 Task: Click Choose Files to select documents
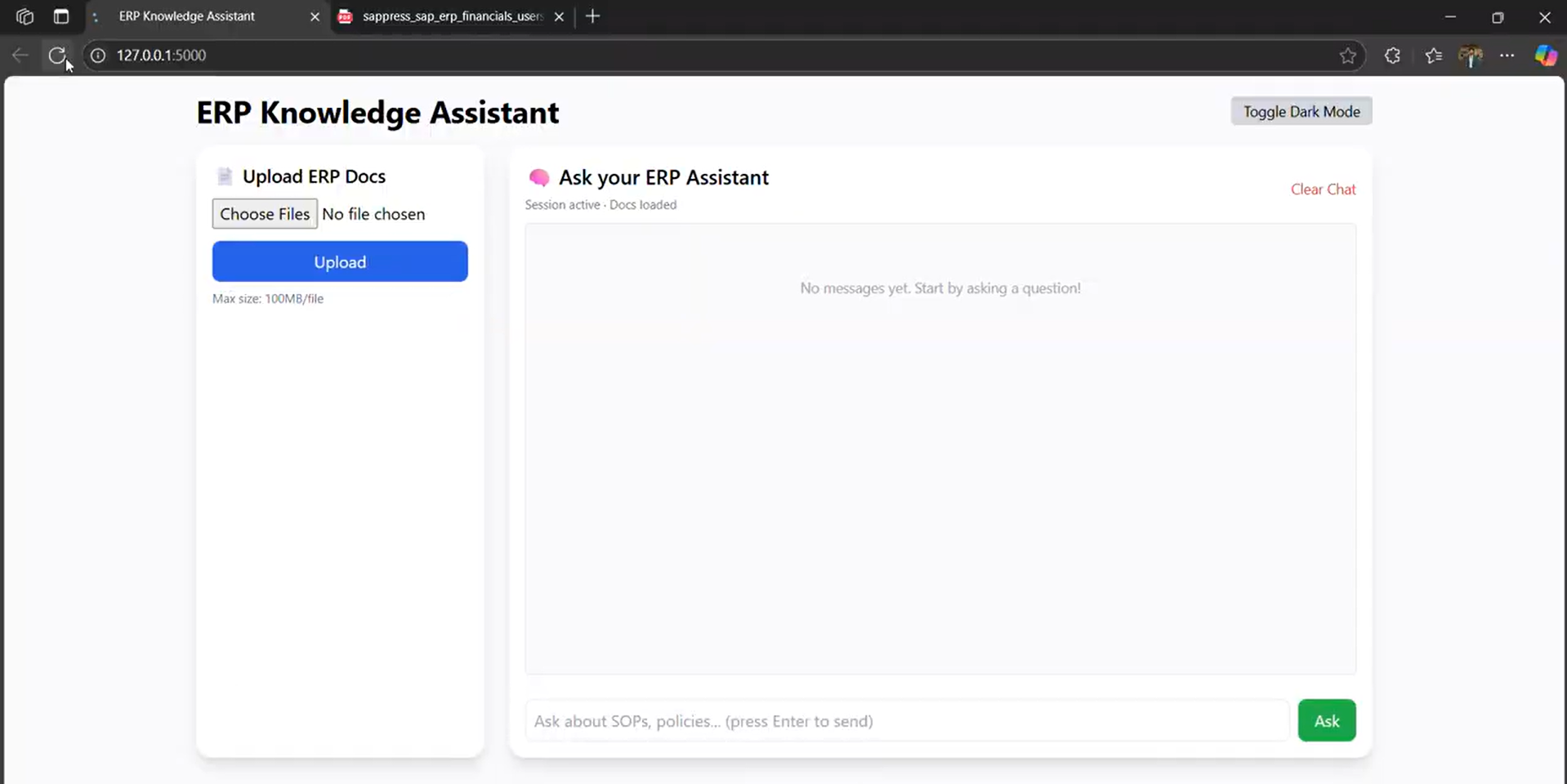coord(265,214)
